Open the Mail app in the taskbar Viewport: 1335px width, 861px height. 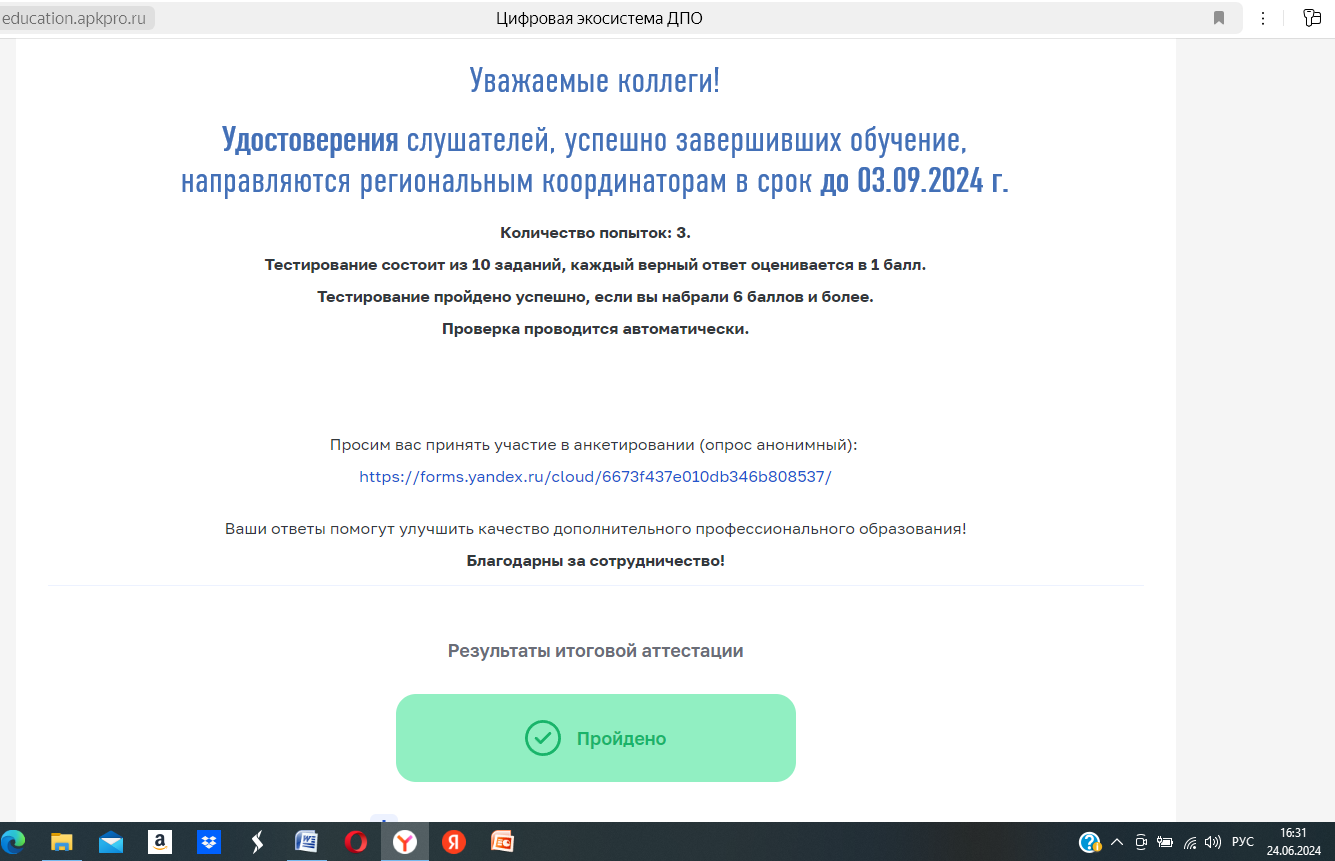[x=111, y=842]
